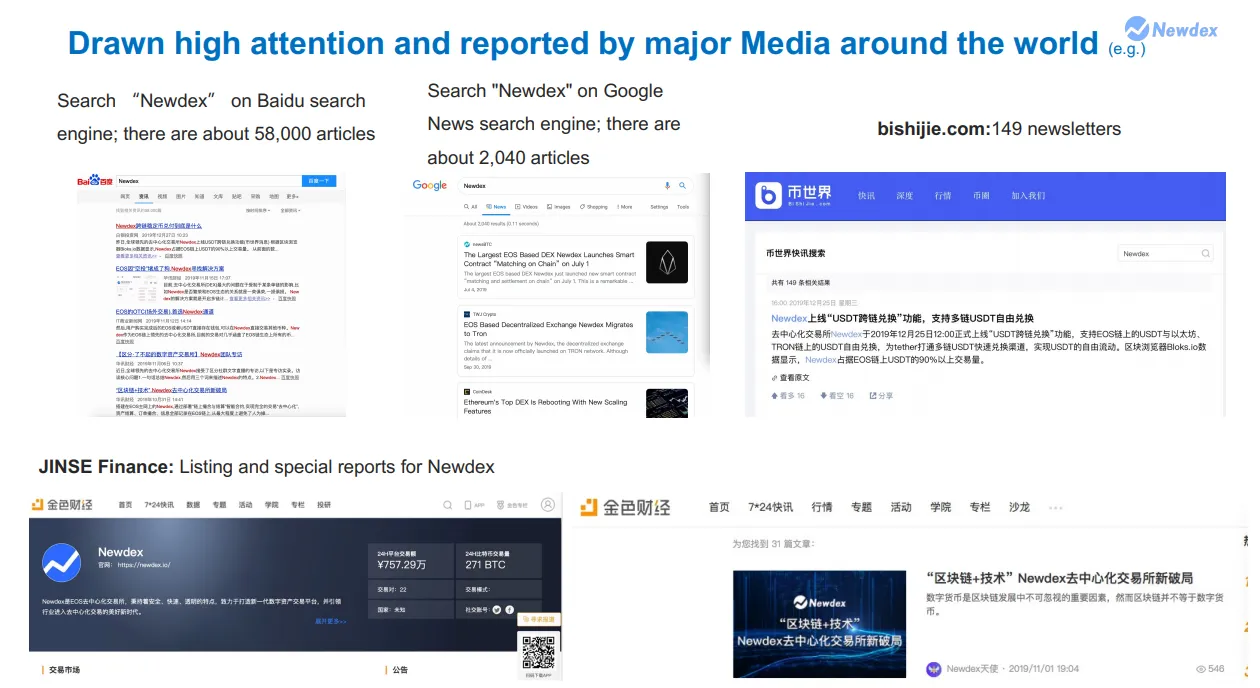Click black EOS logo article thumbnail
Image resolution: width=1260 pixels, height=688 pixels.
[667, 262]
